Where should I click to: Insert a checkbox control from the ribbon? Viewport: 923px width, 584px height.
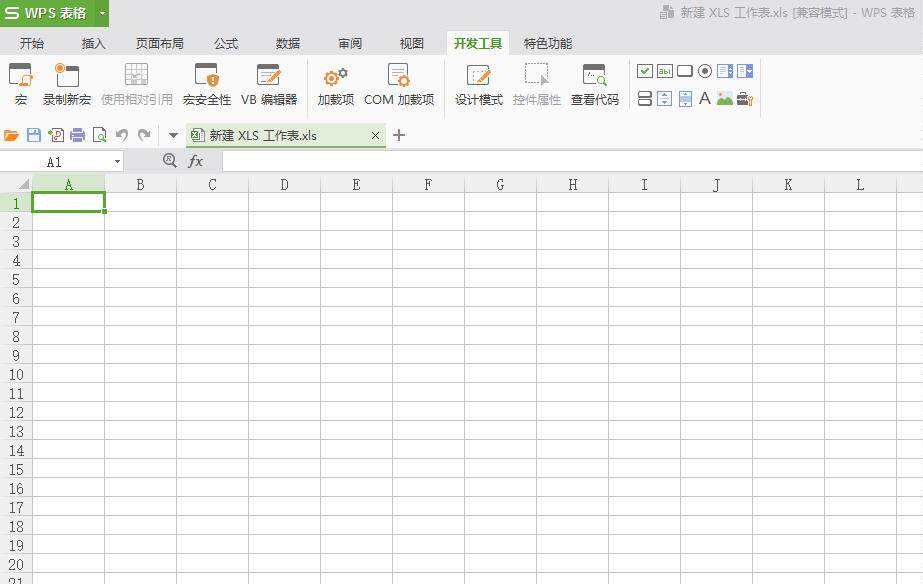(645, 71)
